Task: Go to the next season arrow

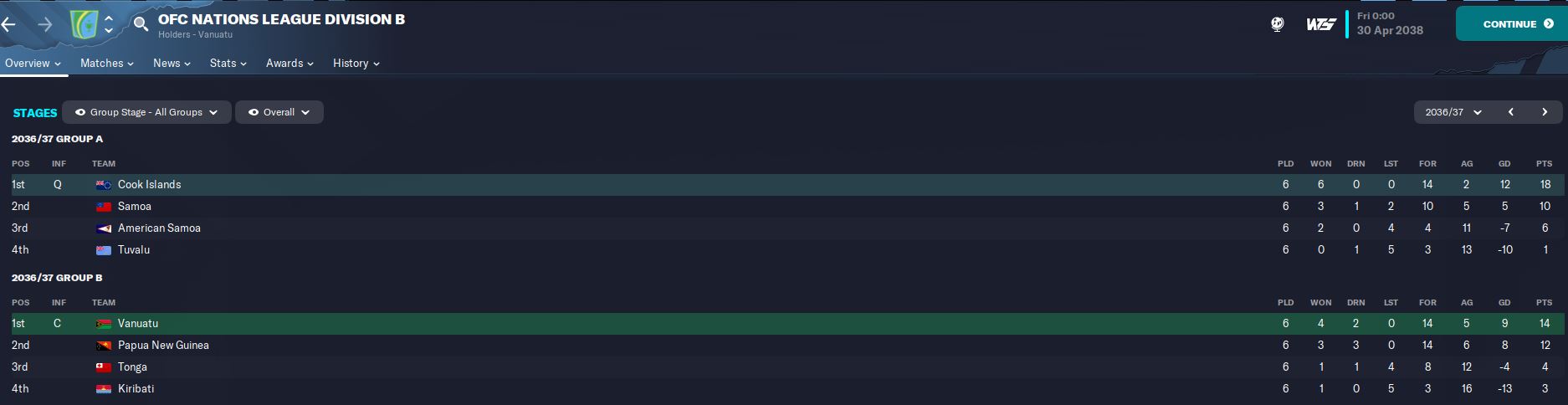Action: [x=1545, y=112]
